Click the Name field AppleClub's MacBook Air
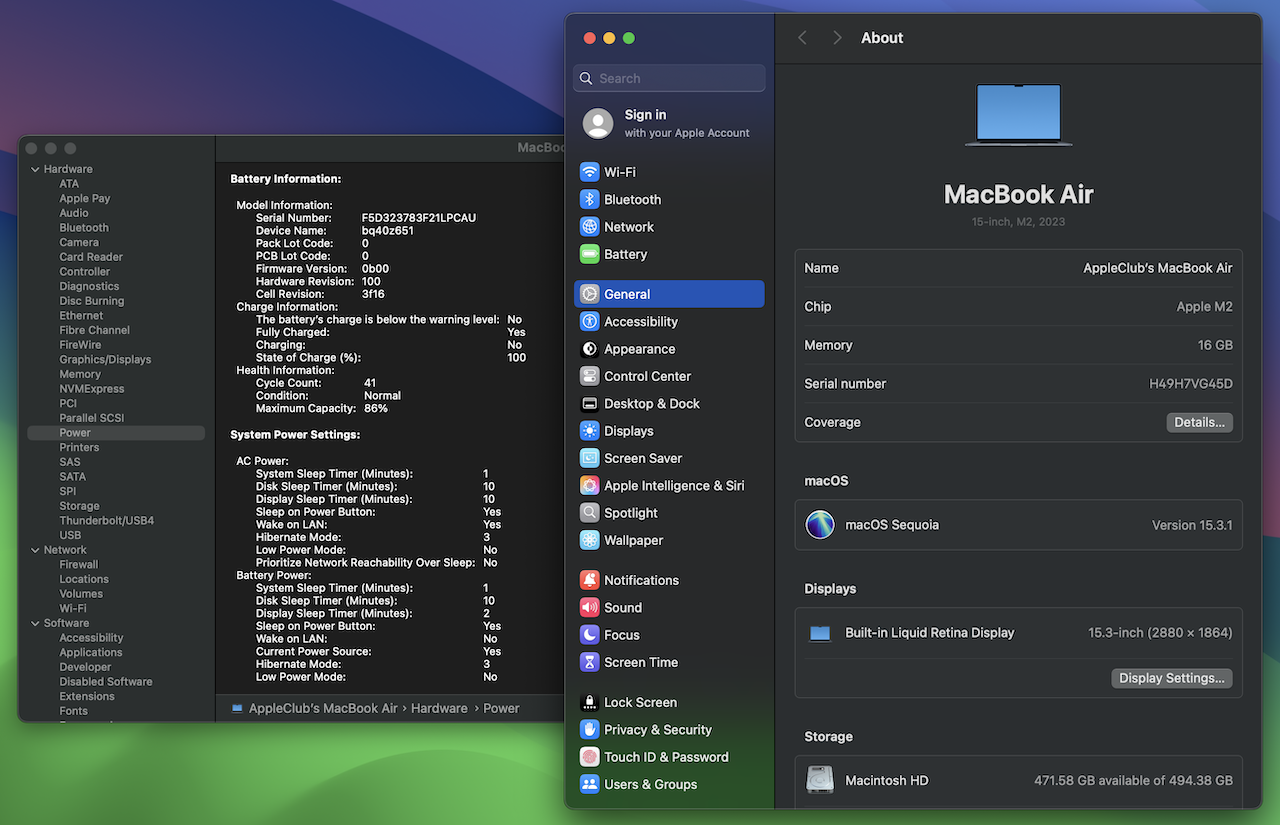 click(x=1157, y=268)
